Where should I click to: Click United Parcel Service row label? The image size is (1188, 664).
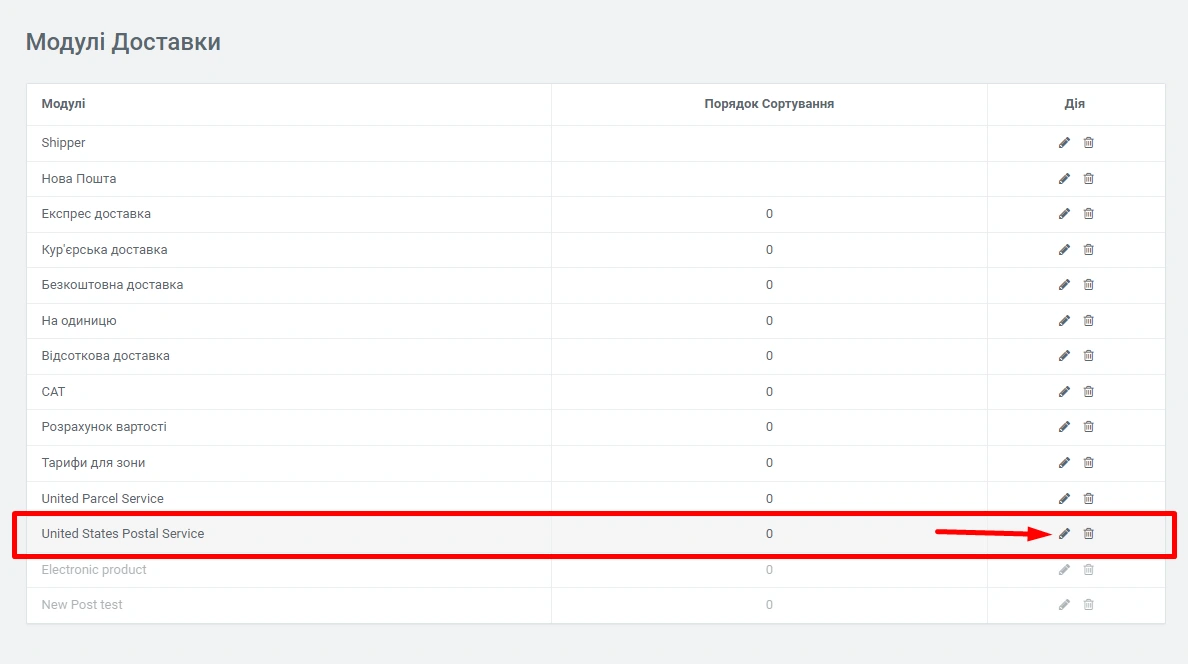(102, 498)
